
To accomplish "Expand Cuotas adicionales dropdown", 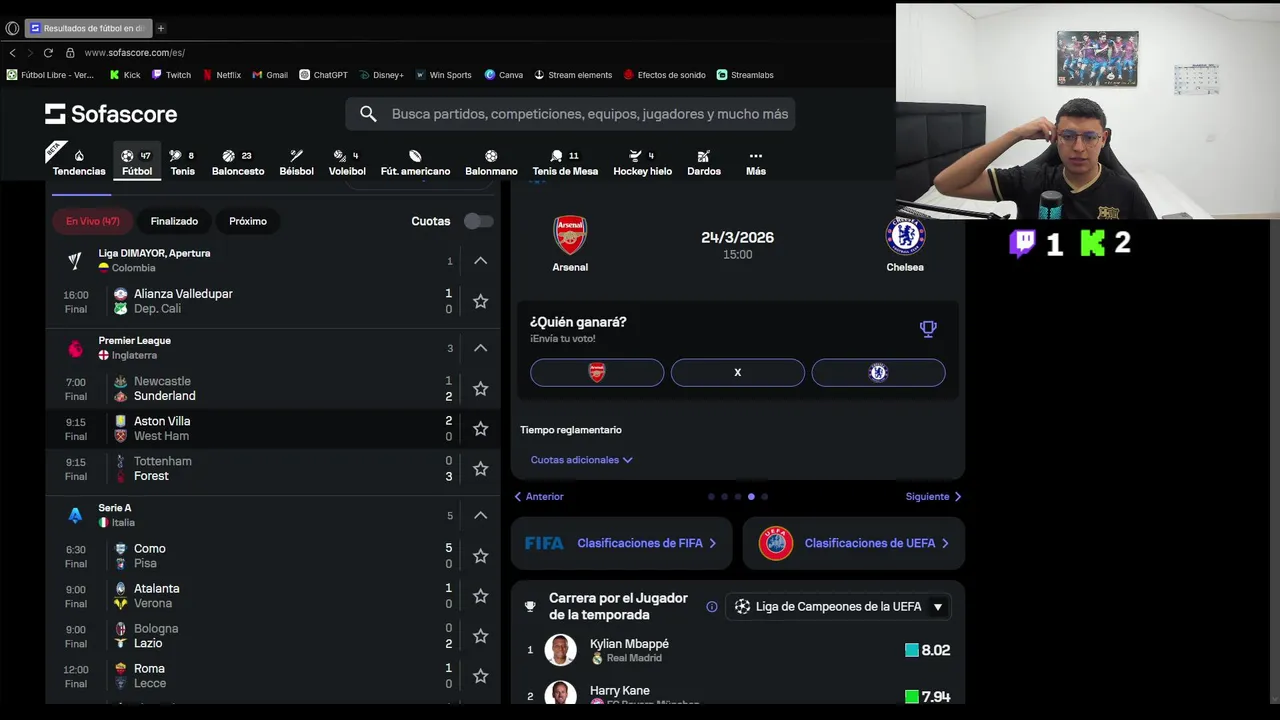I will click(581, 460).
